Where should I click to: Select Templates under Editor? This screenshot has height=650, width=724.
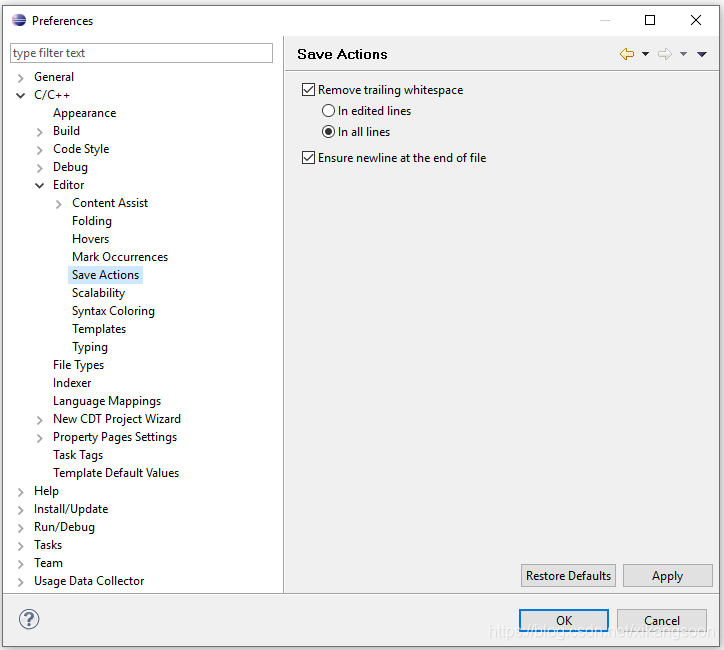(99, 329)
